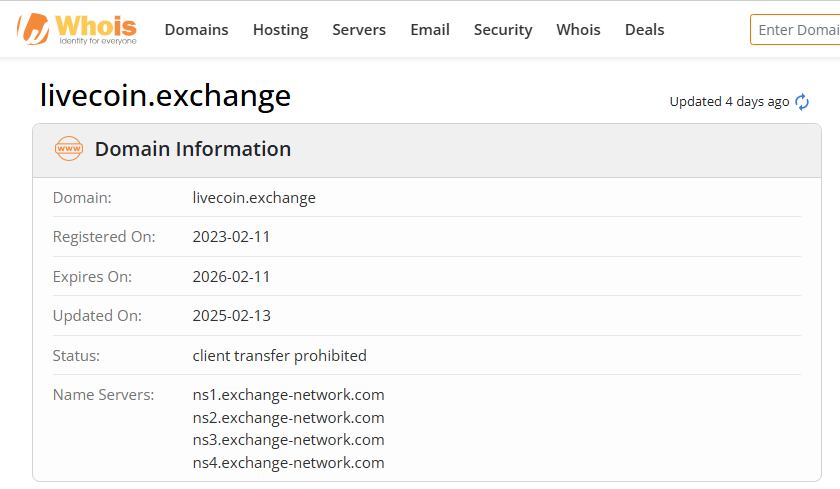
Task: Open the Deals menu item
Action: (644, 29)
